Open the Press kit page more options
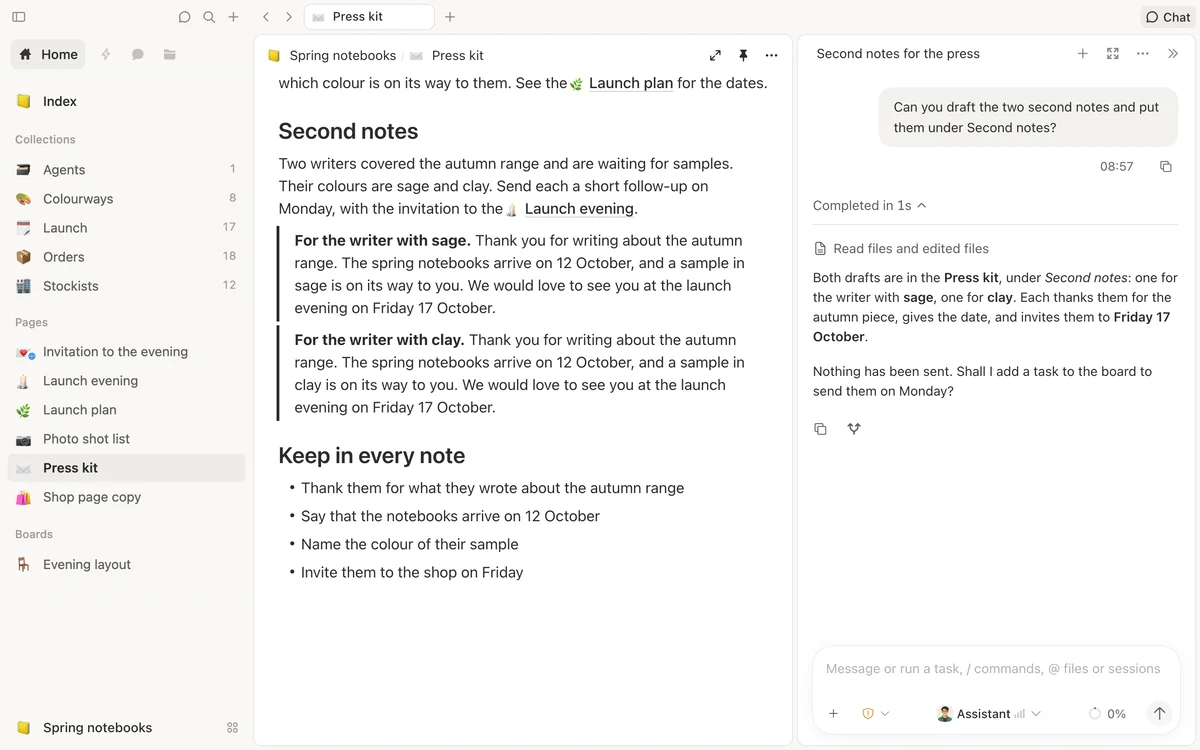Screen dimensions: 1200x750 tap(771, 56)
